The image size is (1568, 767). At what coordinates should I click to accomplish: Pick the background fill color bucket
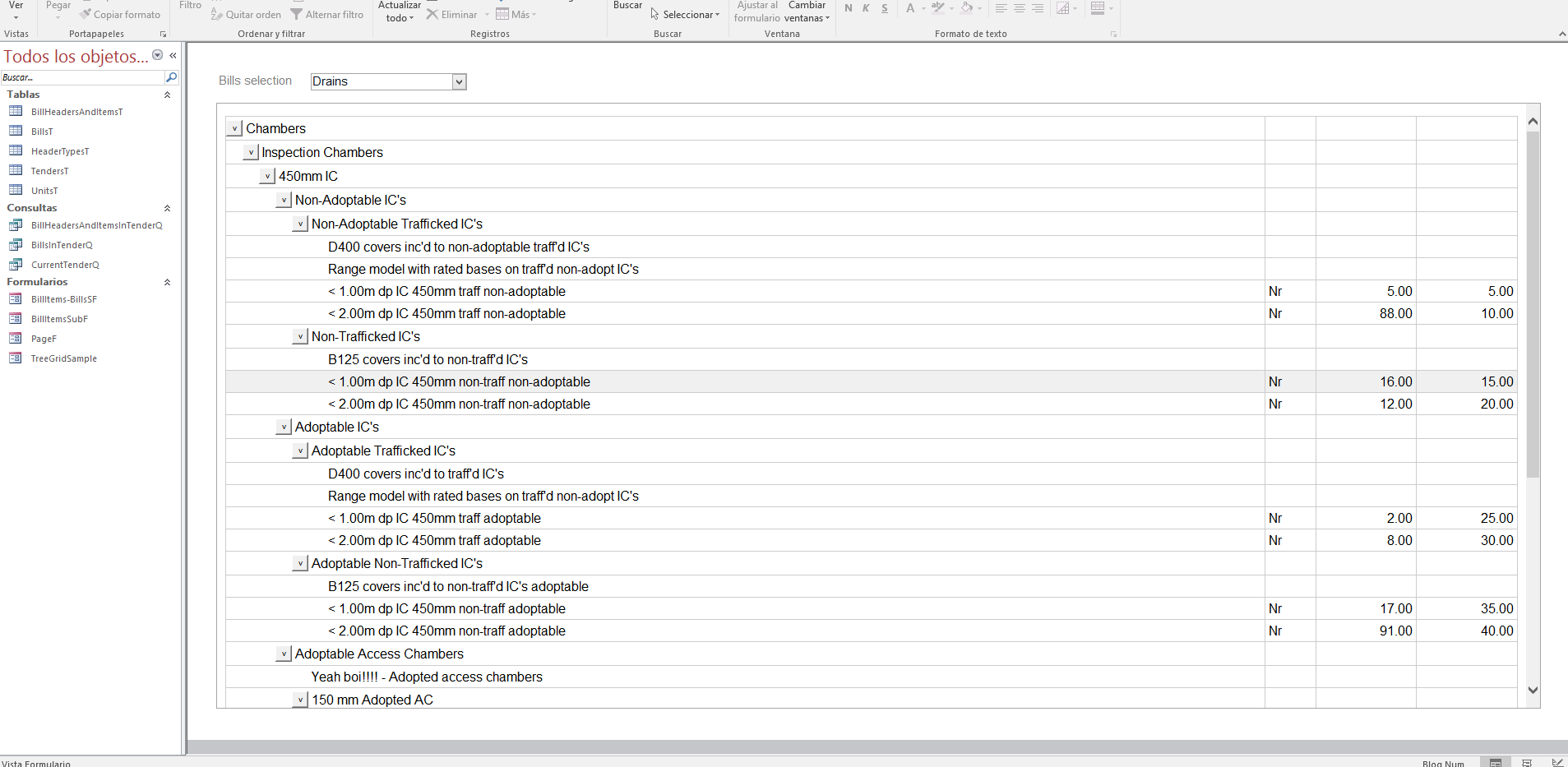(967, 8)
